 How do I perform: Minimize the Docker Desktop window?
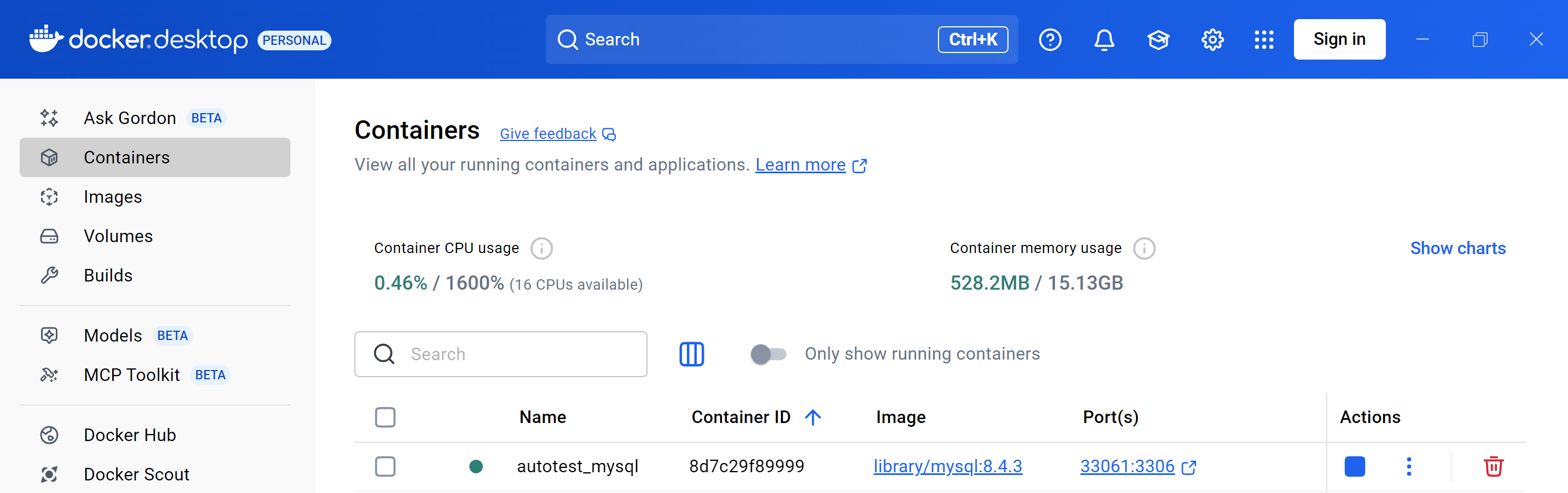coord(1422,39)
